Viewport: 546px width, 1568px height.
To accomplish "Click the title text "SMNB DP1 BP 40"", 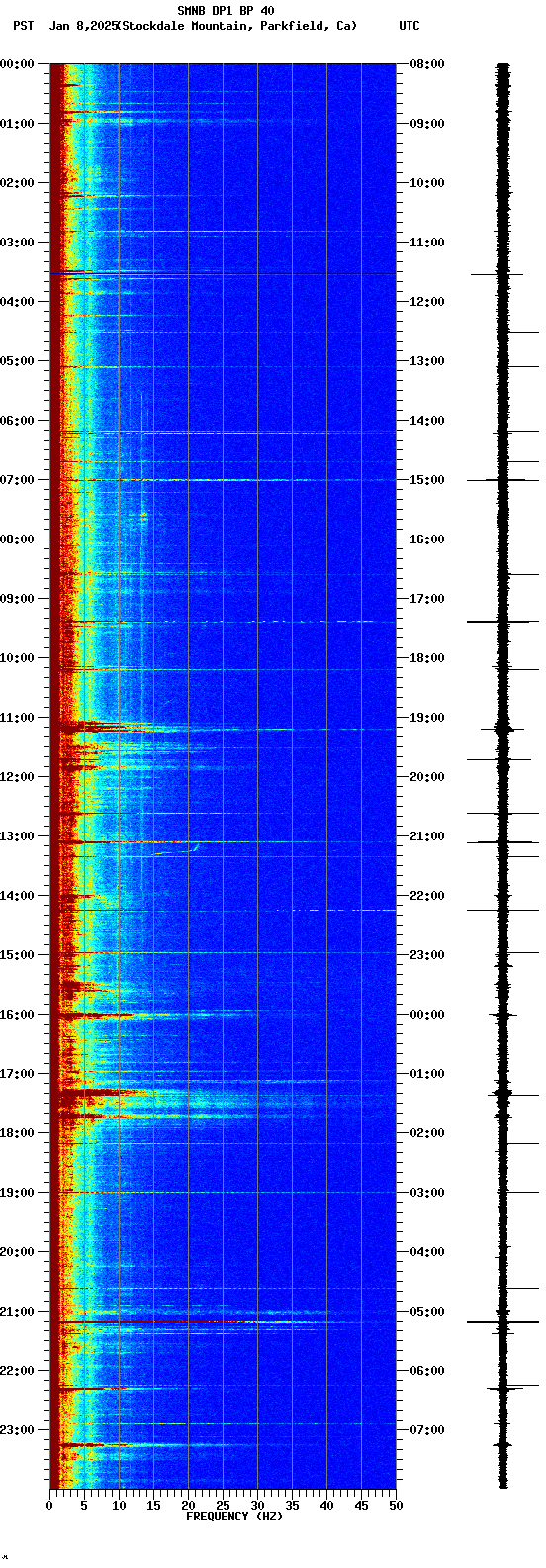I will pos(226,11).
